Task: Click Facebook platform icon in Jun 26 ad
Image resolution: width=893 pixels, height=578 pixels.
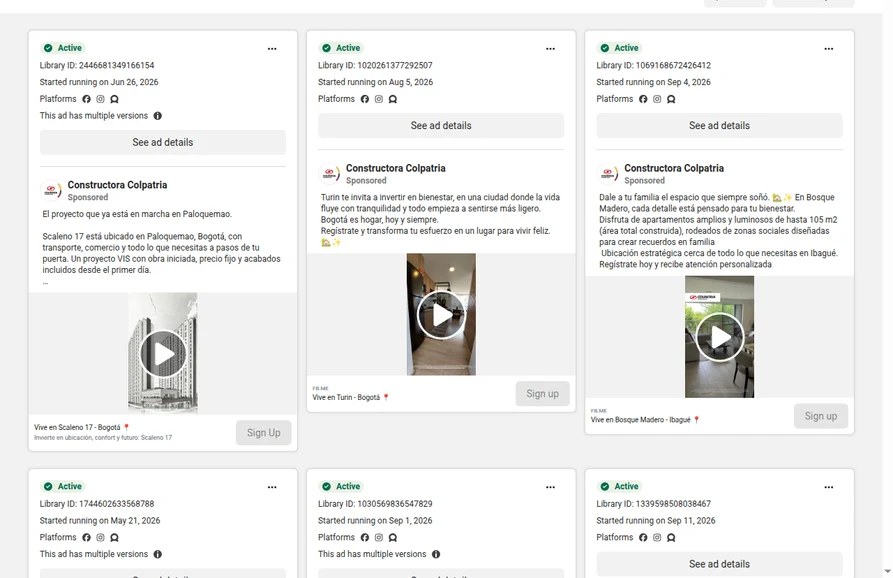Action: (x=87, y=99)
